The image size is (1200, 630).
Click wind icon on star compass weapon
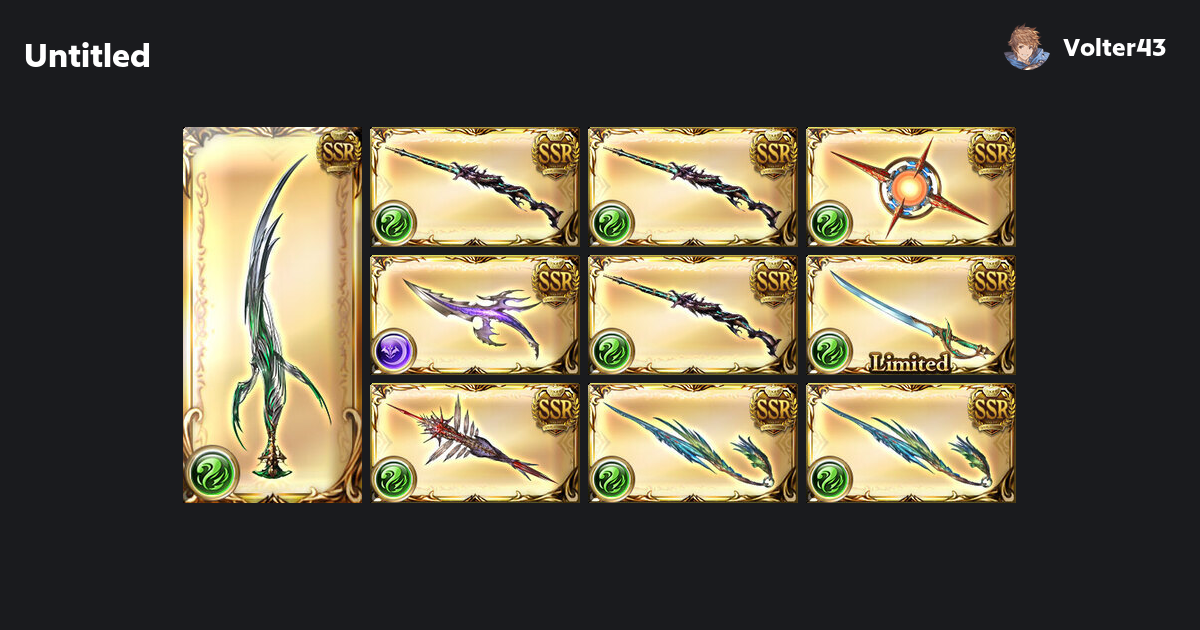tap(830, 222)
